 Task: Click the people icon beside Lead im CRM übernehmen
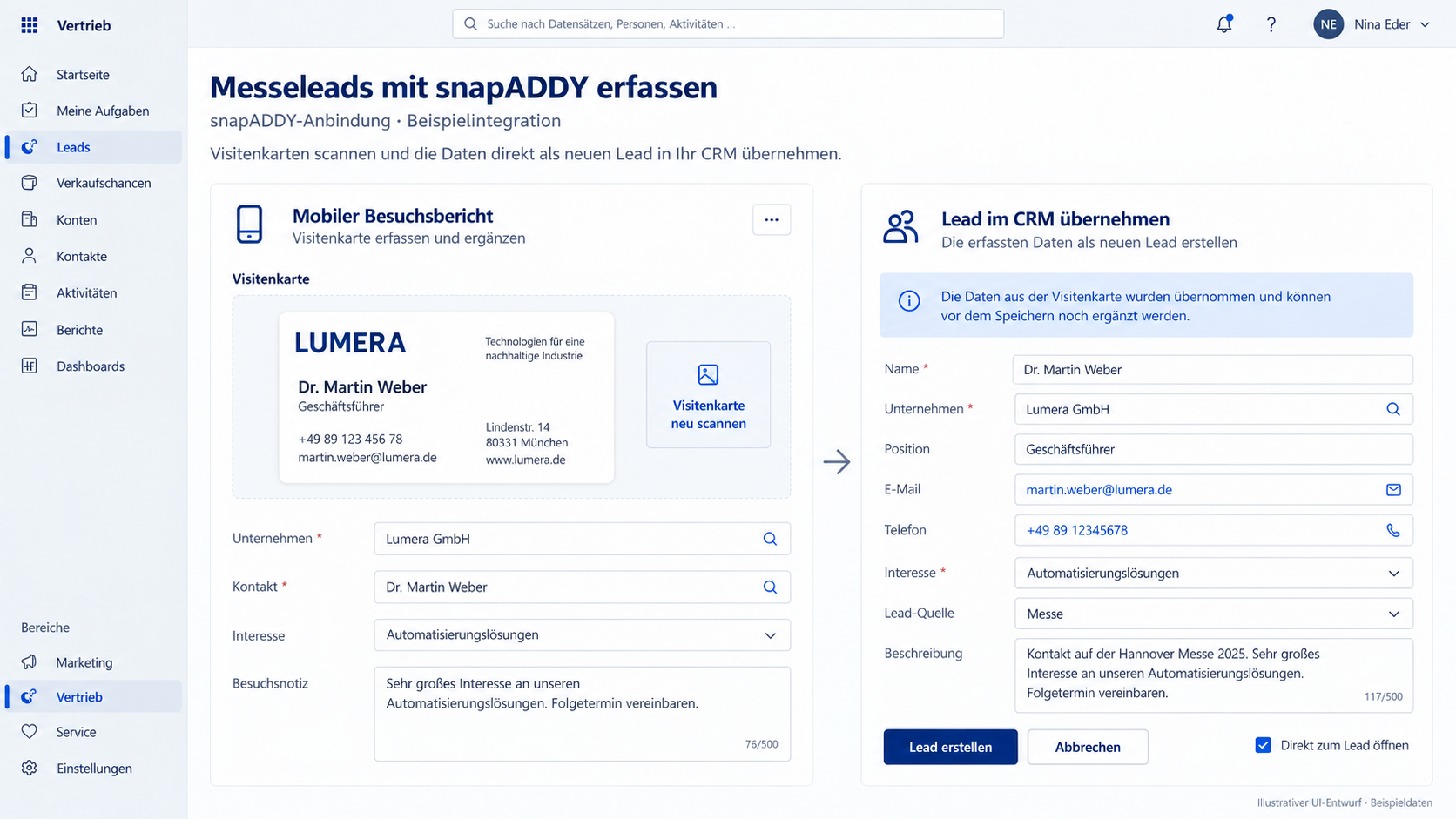(x=900, y=226)
